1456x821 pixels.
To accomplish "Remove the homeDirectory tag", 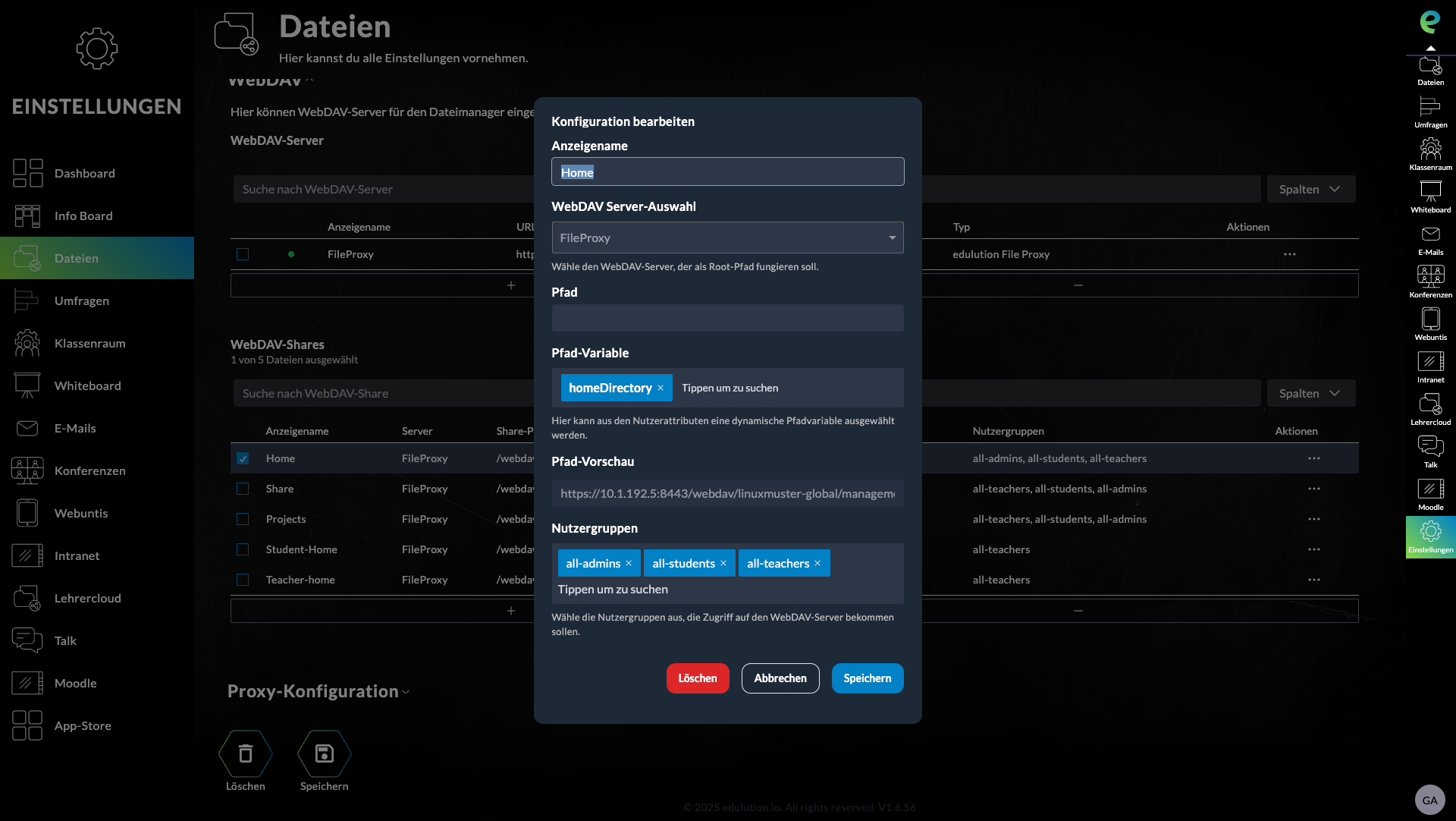I will coord(661,388).
